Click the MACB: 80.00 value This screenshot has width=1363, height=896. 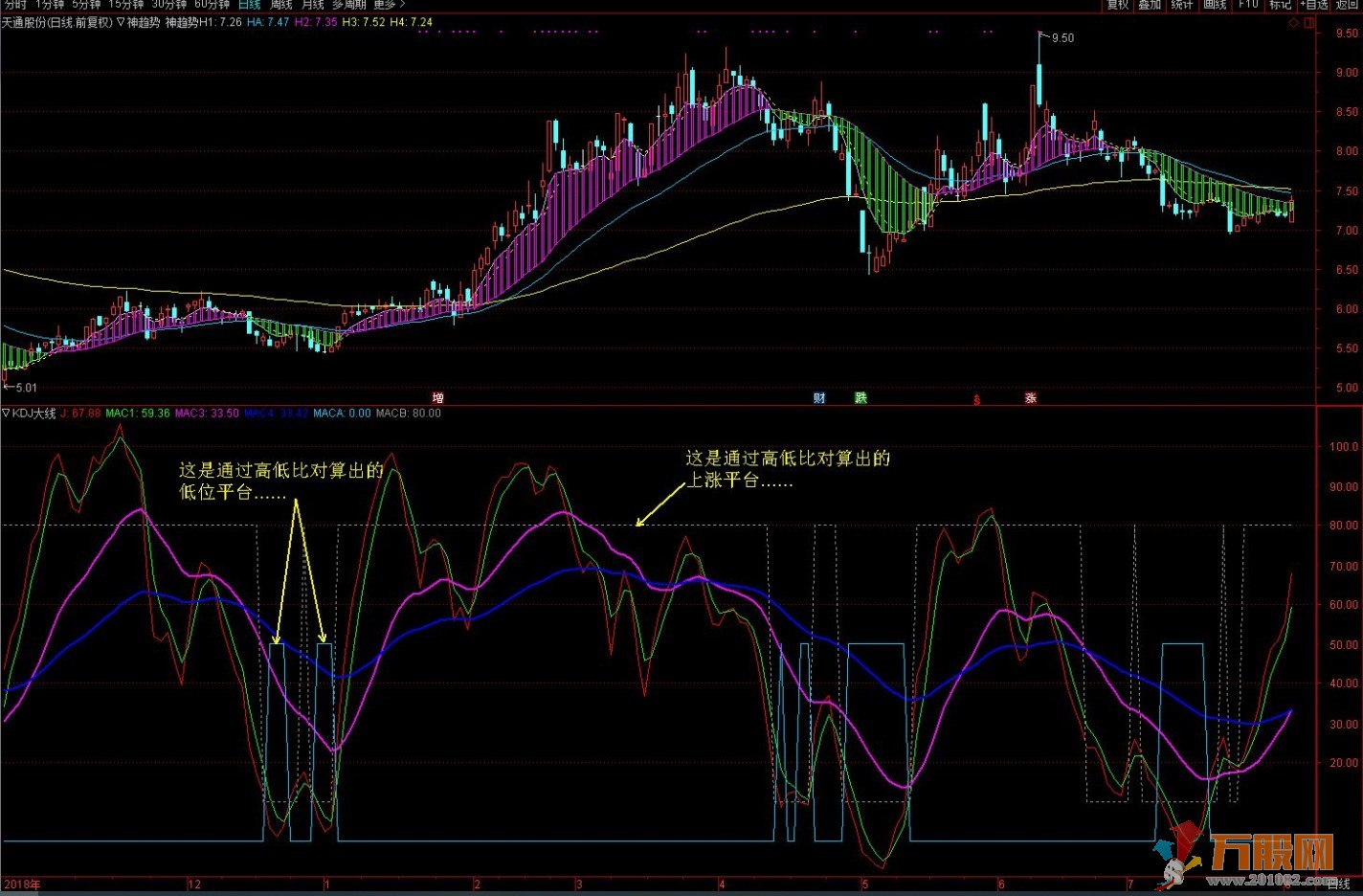click(409, 414)
